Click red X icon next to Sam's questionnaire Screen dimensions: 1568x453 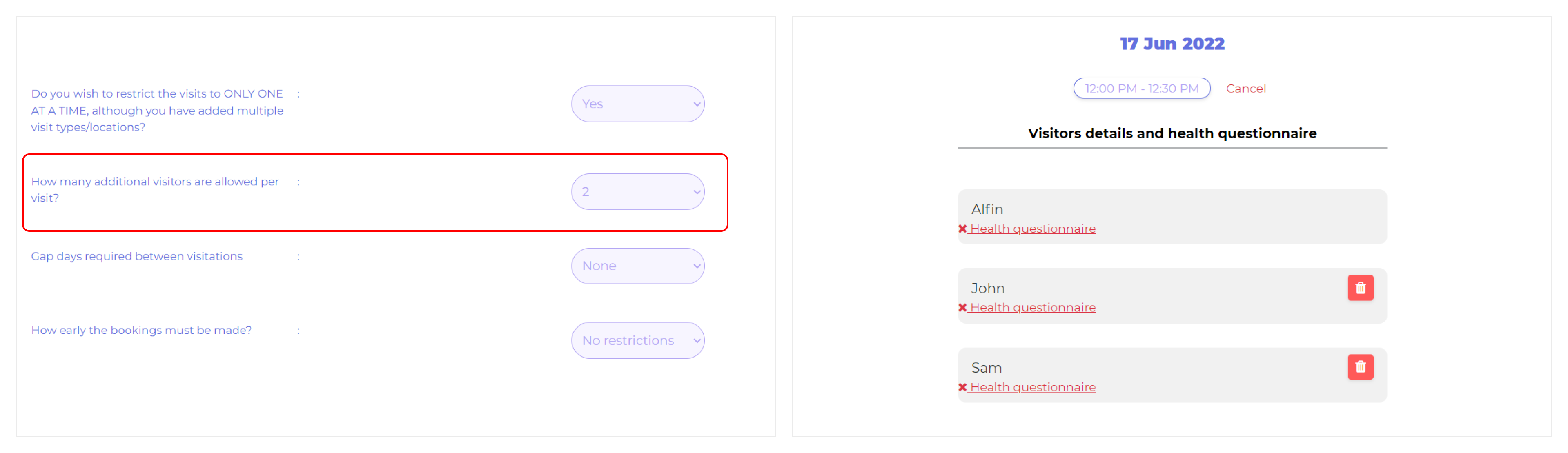coord(962,387)
